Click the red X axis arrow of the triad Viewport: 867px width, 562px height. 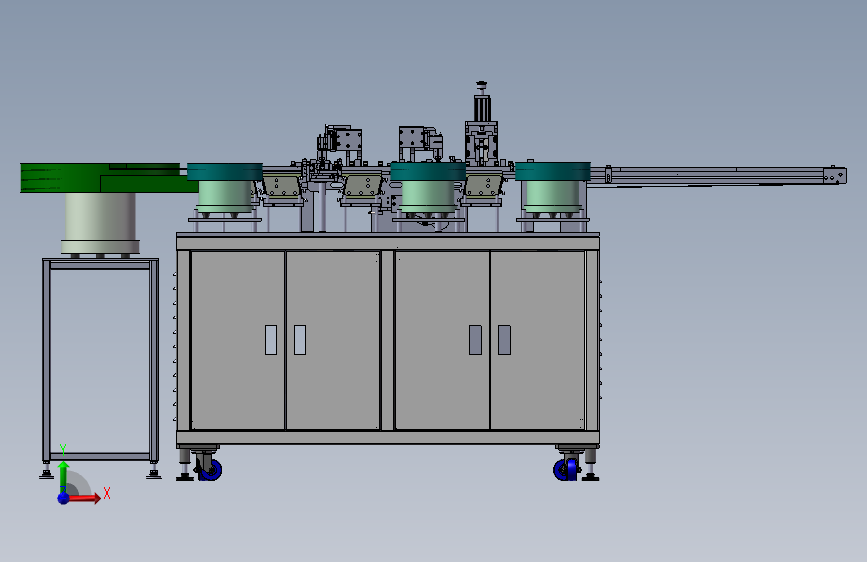[85, 498]
